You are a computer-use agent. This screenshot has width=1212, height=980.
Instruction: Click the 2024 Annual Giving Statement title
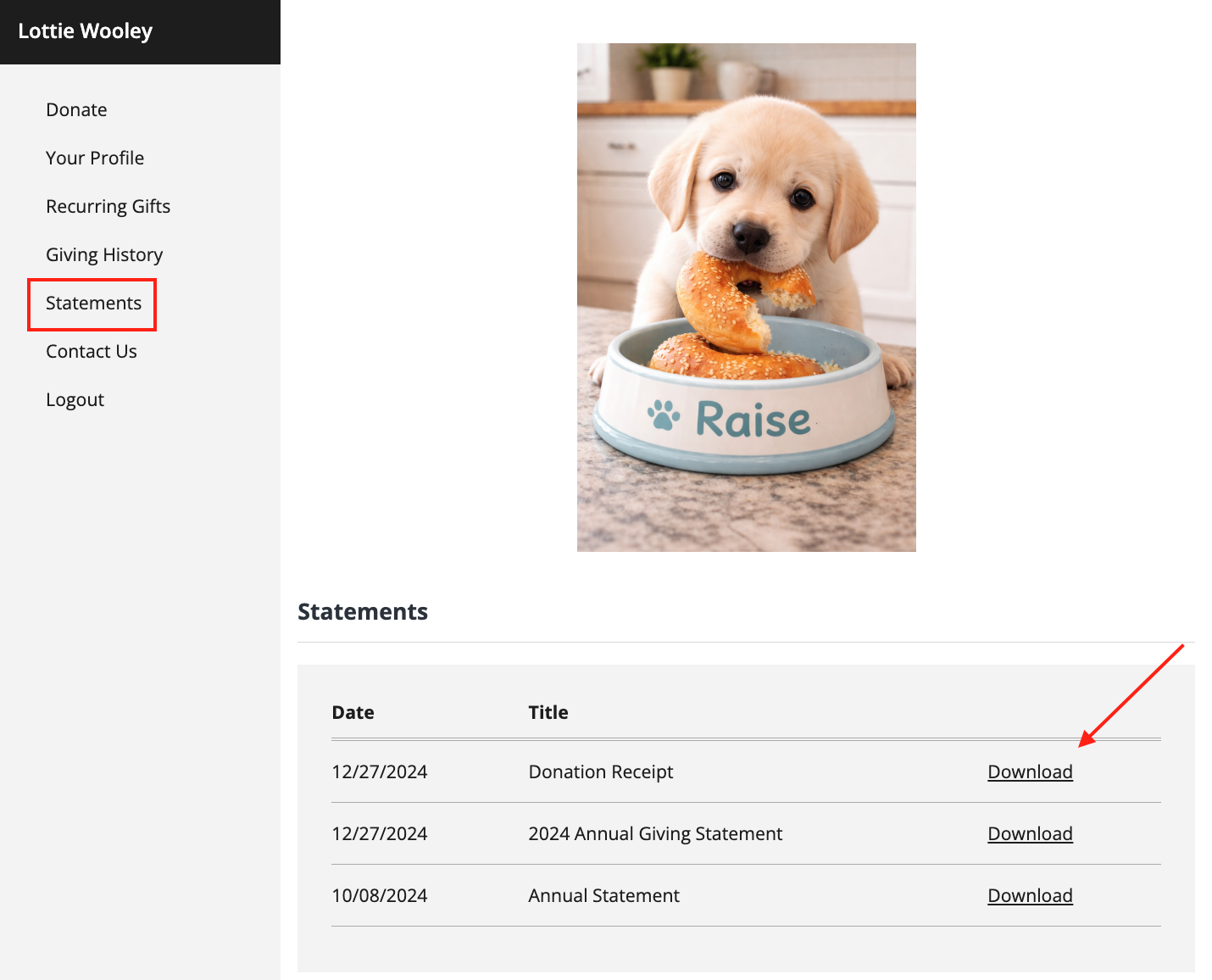[655, 834]
